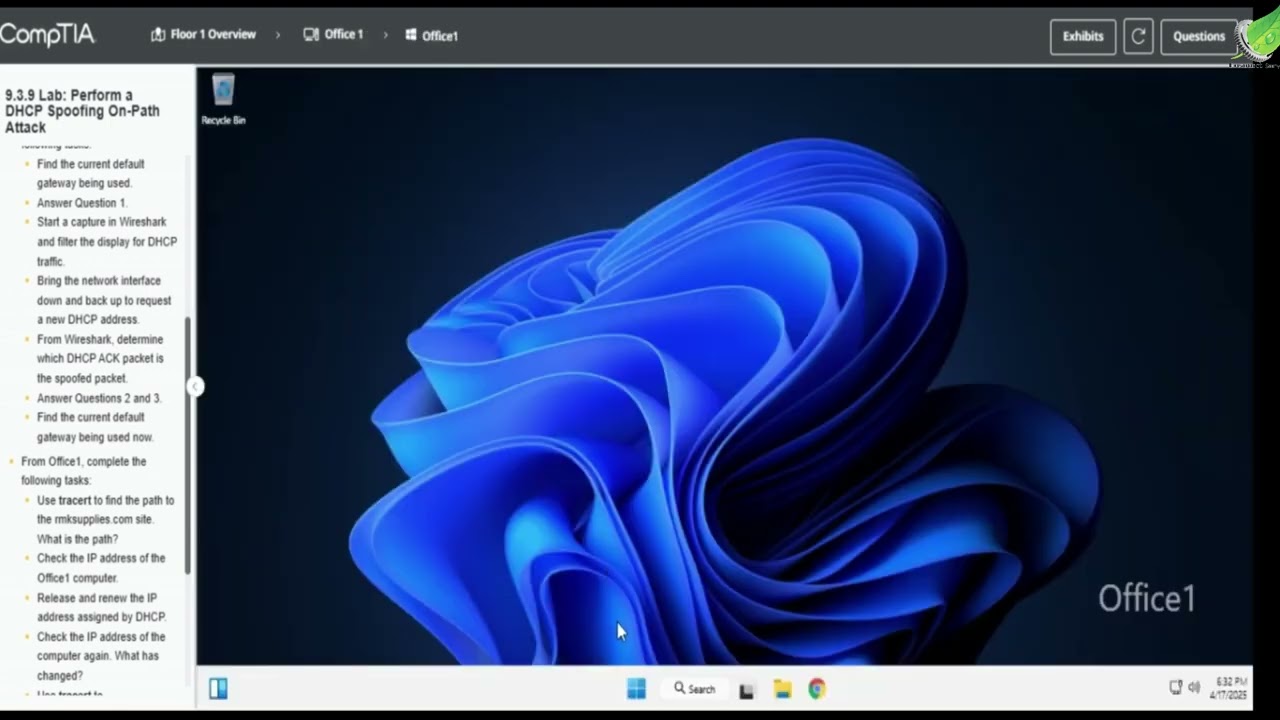Click the refresh icon button in header

click(x=1138, y=36)
